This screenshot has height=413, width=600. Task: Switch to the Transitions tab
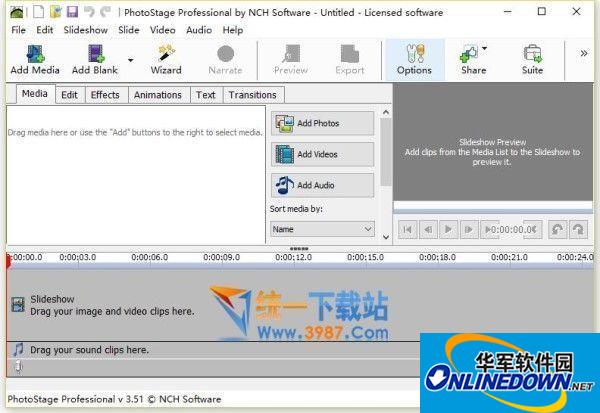pos(253,95)
